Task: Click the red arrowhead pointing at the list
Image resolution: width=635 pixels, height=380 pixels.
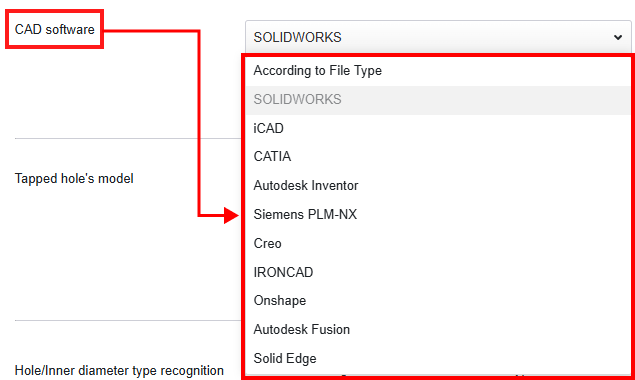Action: (x=232, y=215)
